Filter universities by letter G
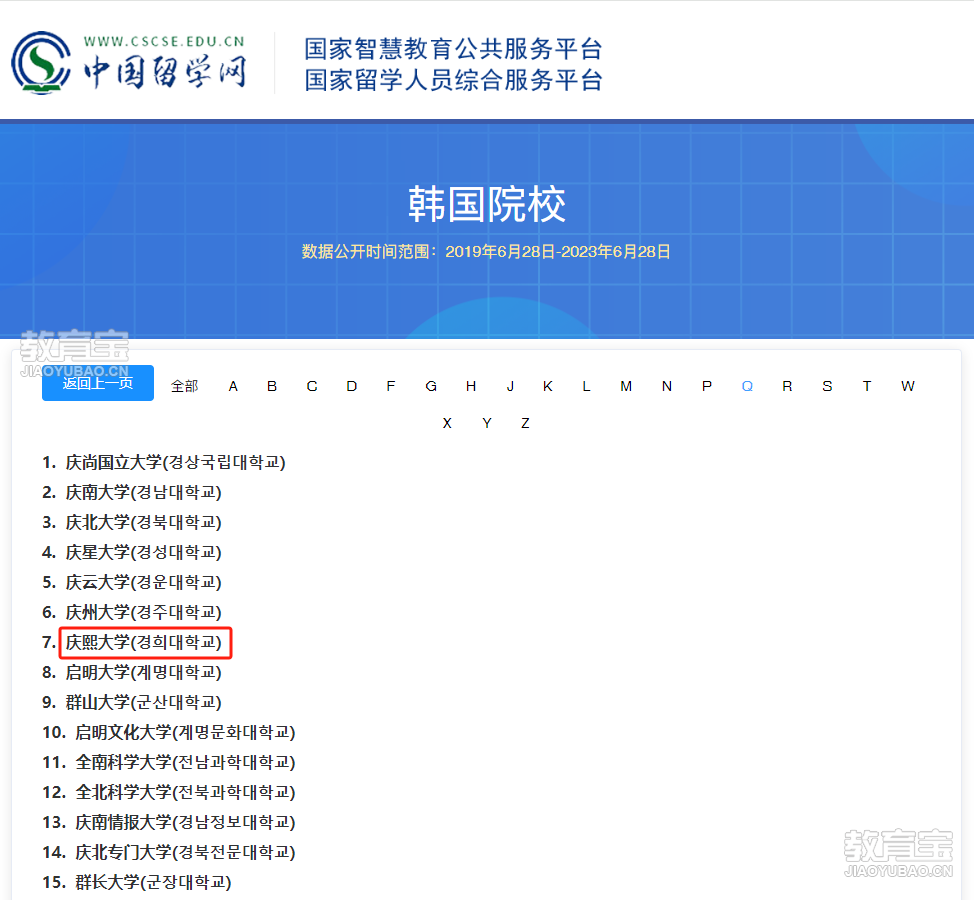The height and width of the screenshot is (900, 974). tap(431, 386)
